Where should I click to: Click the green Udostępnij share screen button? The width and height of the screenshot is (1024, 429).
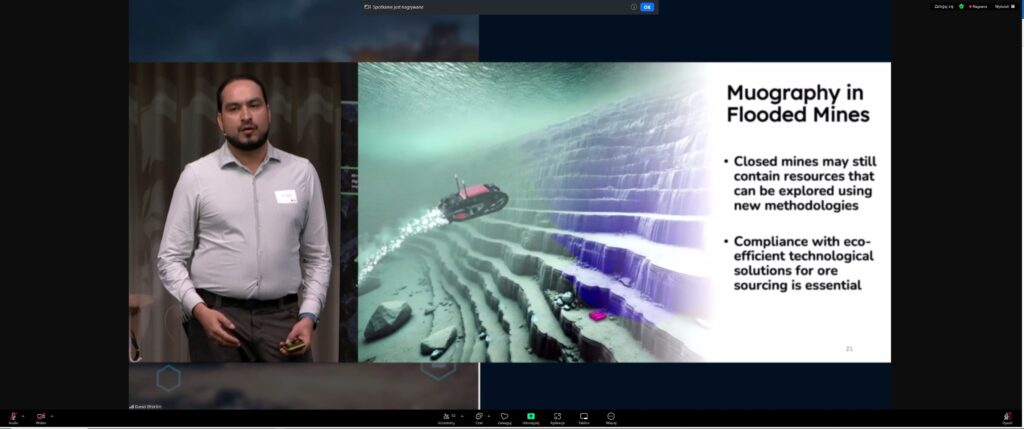[531, 417]
